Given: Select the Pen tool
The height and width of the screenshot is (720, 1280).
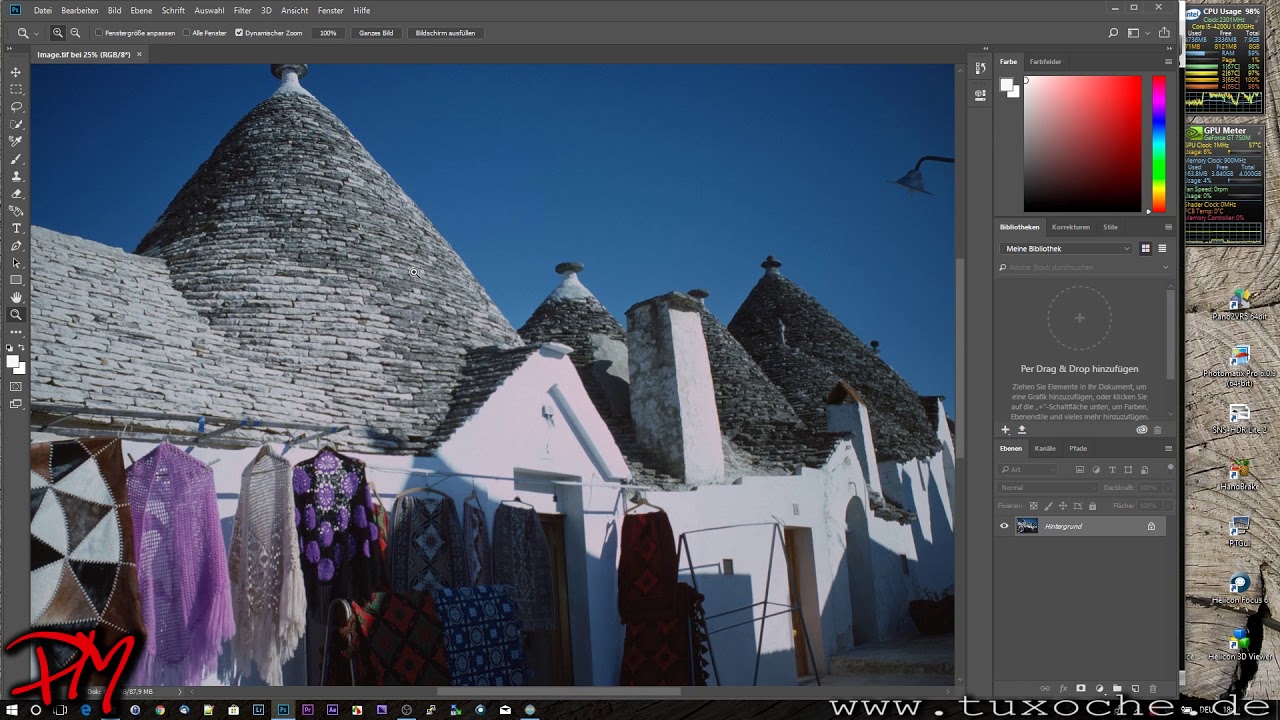Looking at the screenshot, I should click(16, 246).
